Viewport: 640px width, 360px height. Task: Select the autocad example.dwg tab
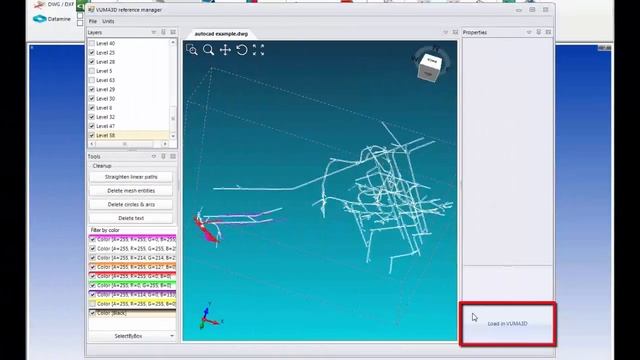pyautogui.click(x=221, y=34)
